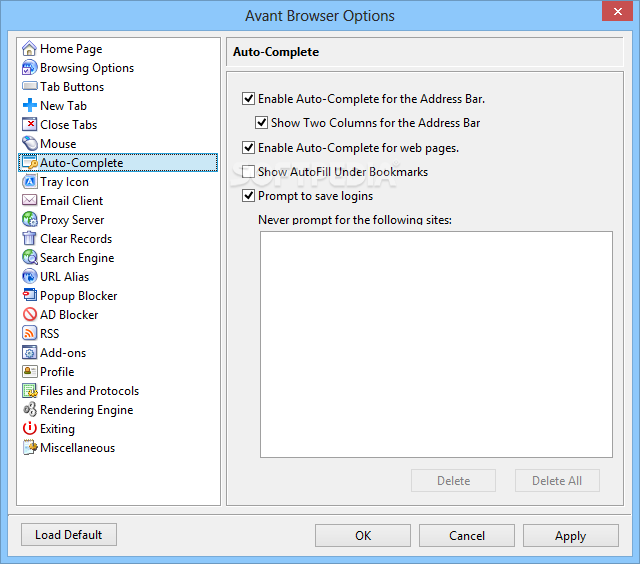This screenshot has width=640, height=564.
Task: Uncheck Show Two Columns for Address Bar
Action: [x=261, y=123]
